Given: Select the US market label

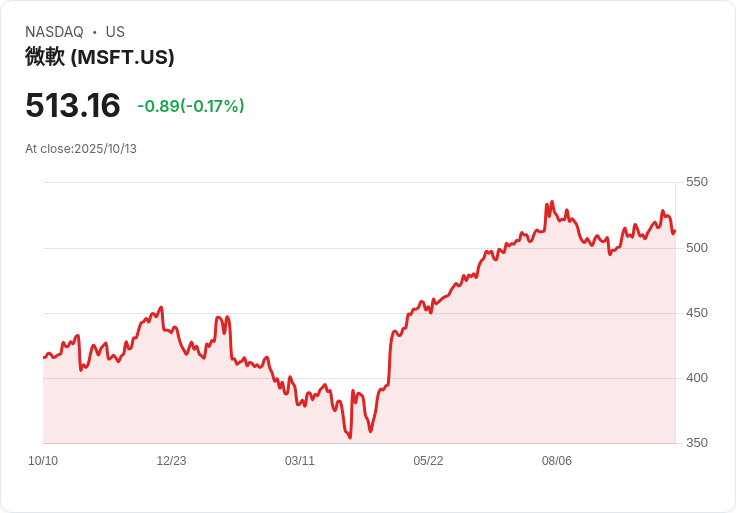Looking at the screenshot, I should tap(115, 32).
